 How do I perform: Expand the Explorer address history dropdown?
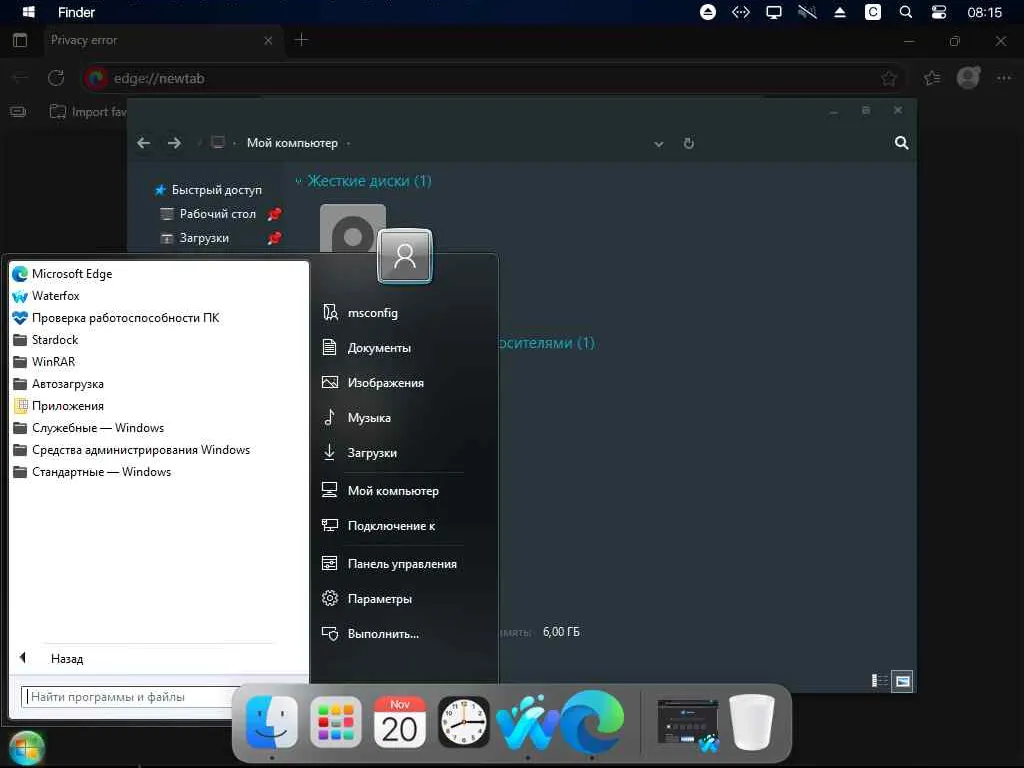pos(659,144)
